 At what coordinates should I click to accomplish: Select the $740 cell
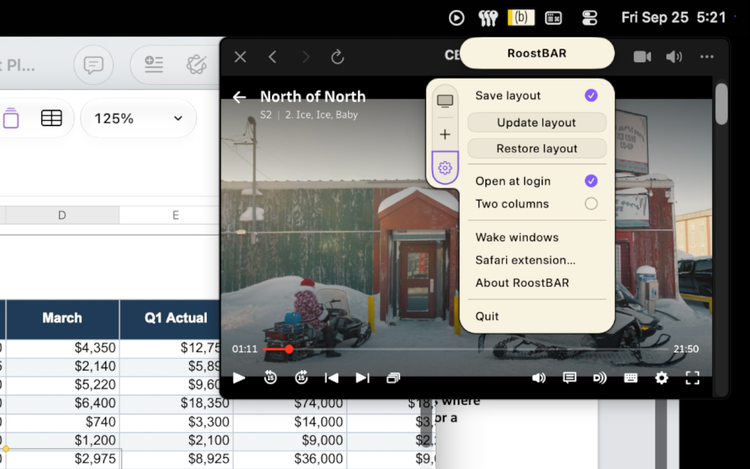coord(62,422)
